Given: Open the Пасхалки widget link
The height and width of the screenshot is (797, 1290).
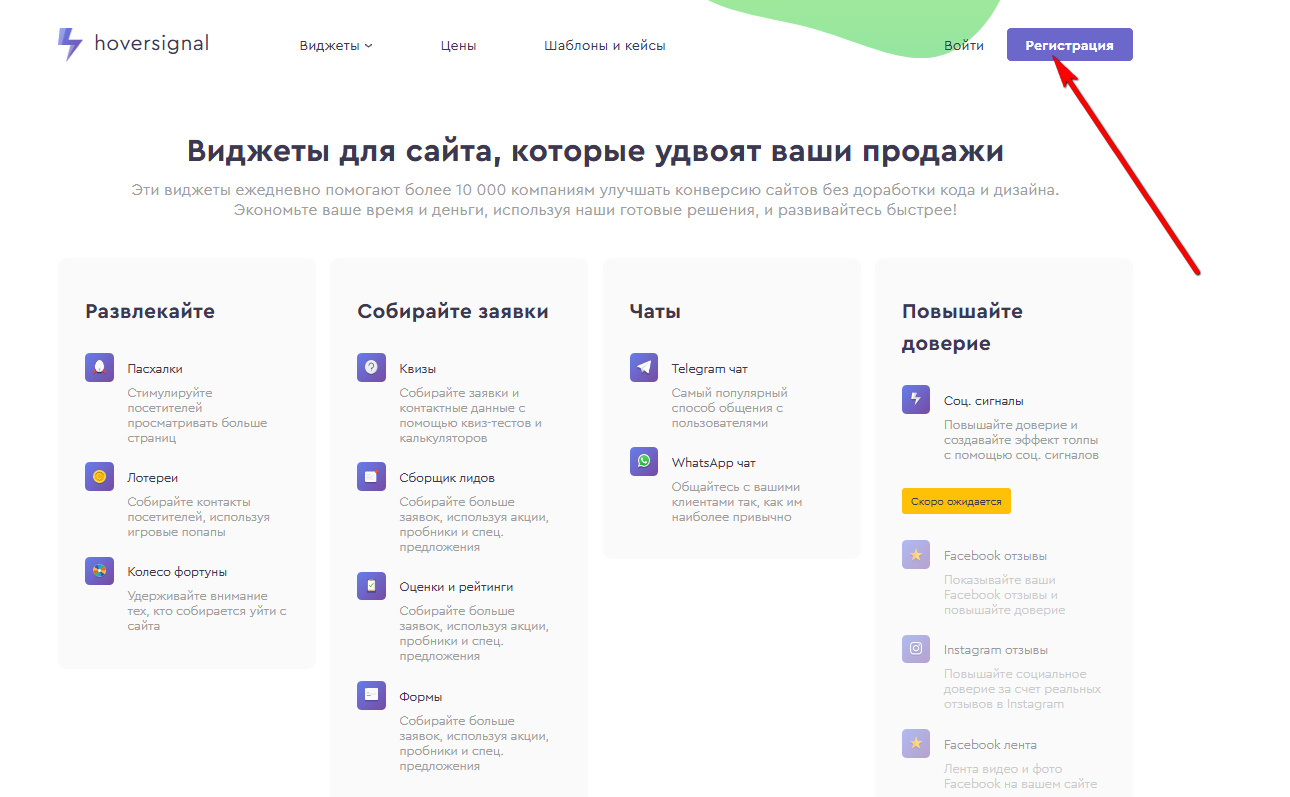Looking at the screenshot, I should (155, 369).
